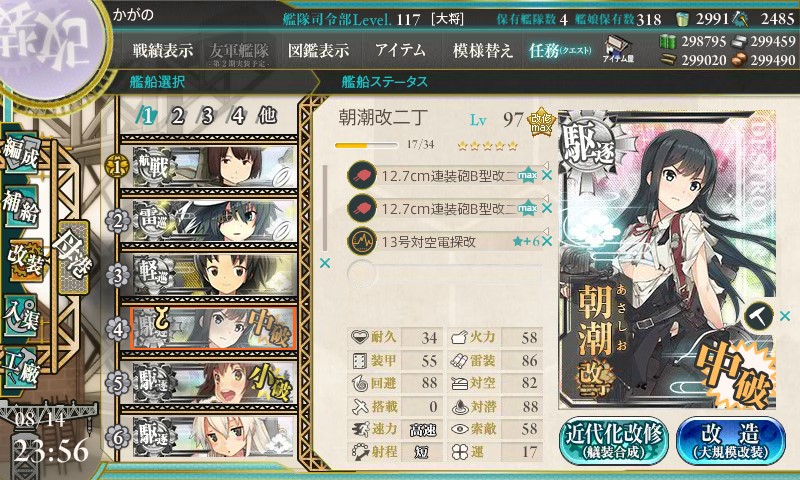Open the 任務 quest menu

click(560, 50)
